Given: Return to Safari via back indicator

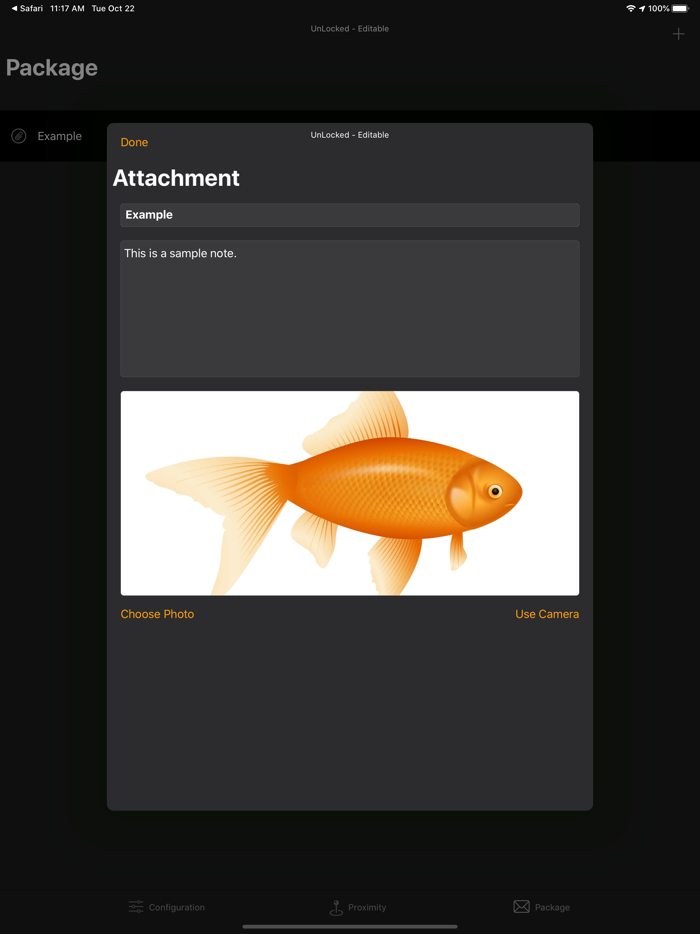Looking at the screenshot, I should (x=27, y=8).
